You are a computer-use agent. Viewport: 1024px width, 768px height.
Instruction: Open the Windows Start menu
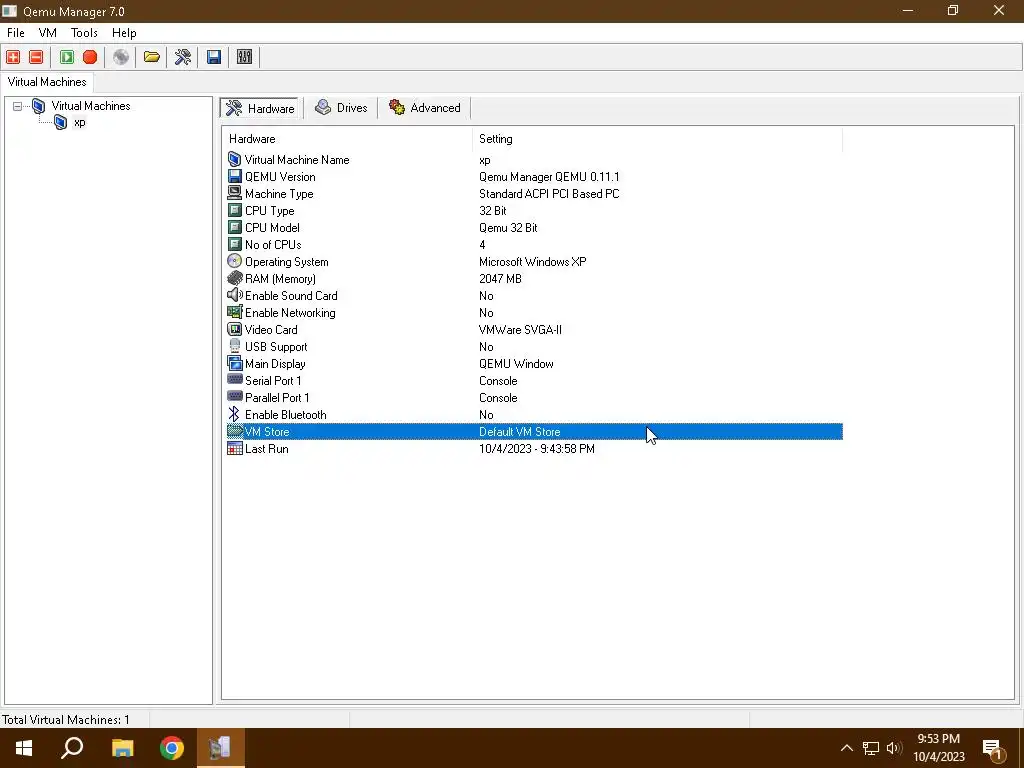click(24, 748)
